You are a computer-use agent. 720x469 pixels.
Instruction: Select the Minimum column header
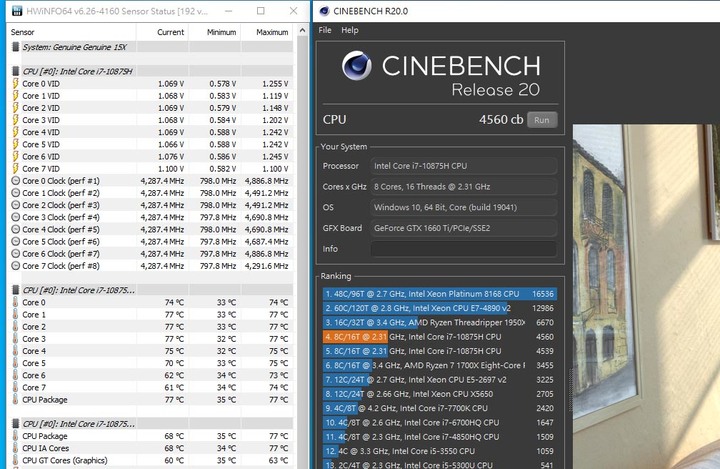pos(214,32)
